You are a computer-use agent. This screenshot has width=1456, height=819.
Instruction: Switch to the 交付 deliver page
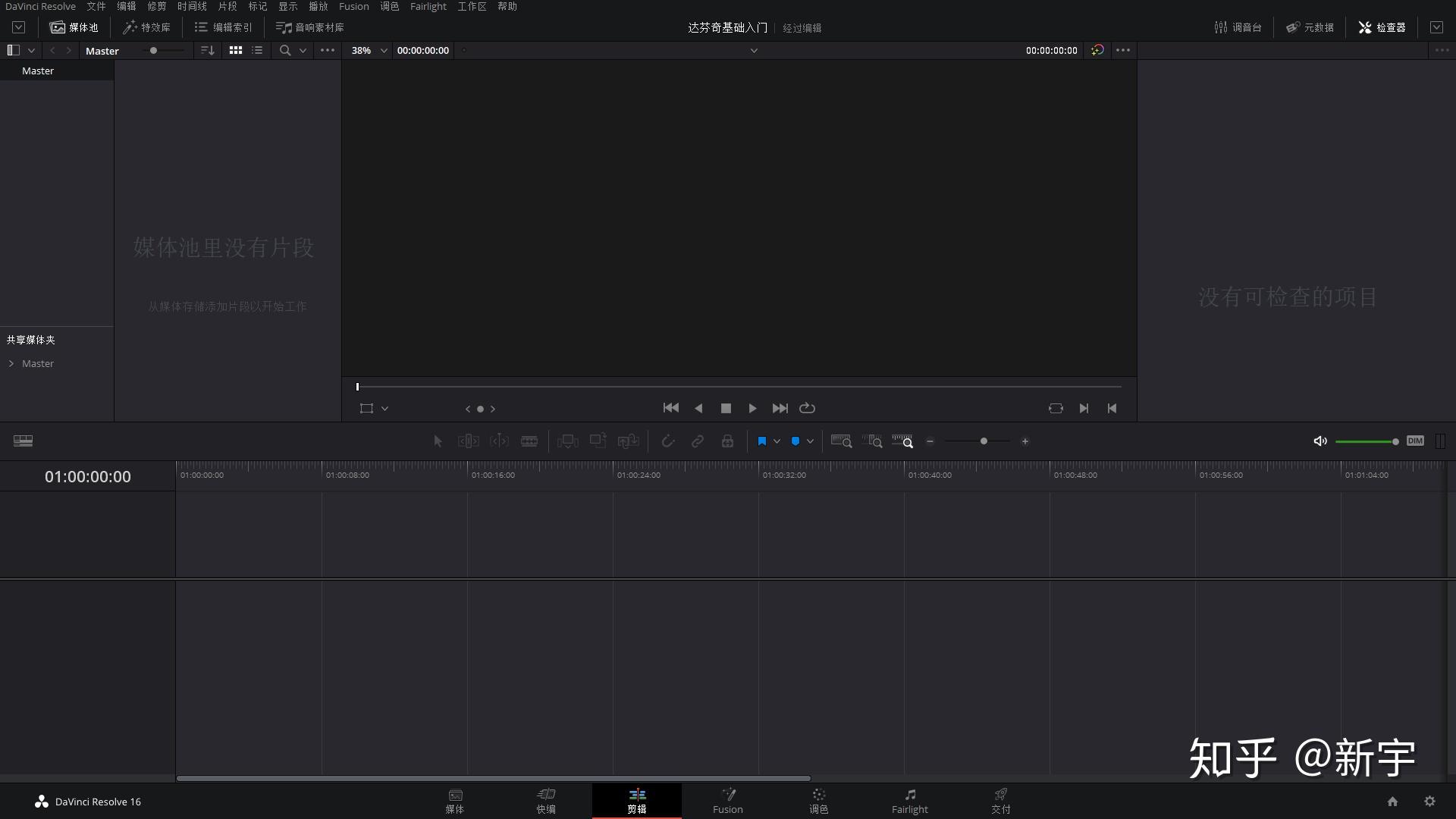[x=1001, y=801]
